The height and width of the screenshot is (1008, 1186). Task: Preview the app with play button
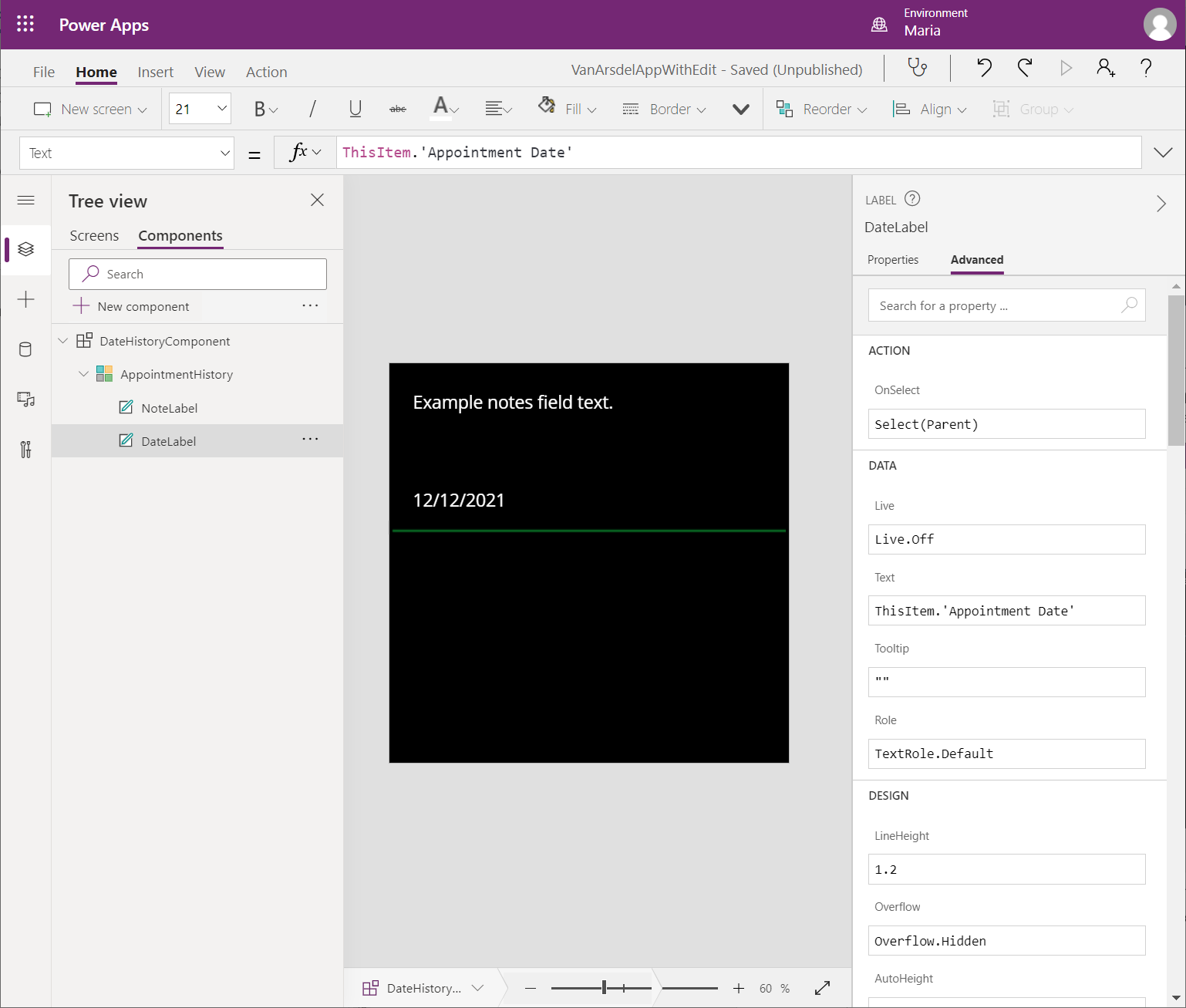1066,69
